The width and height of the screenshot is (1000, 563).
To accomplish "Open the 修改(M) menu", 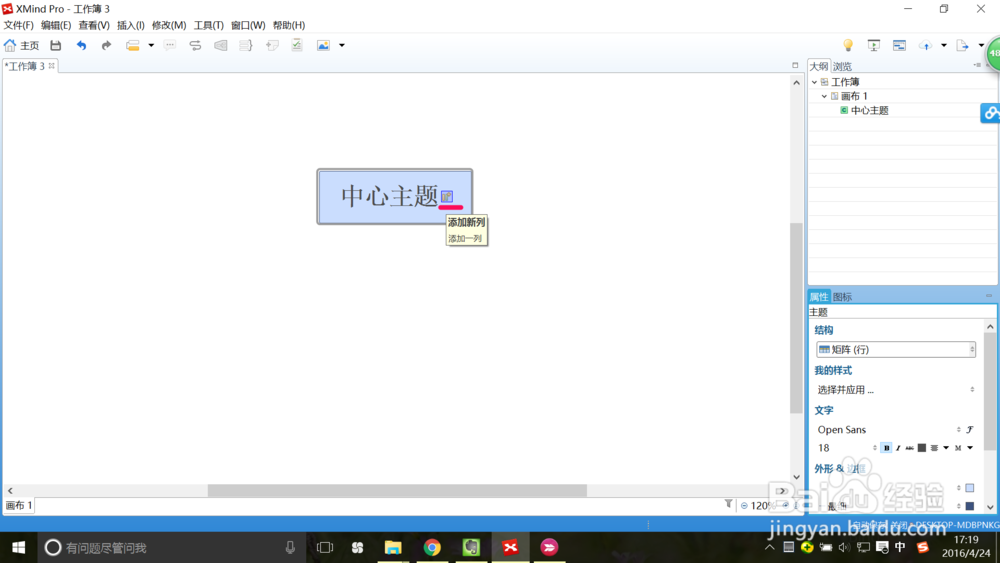I will [x=169, y=25].
